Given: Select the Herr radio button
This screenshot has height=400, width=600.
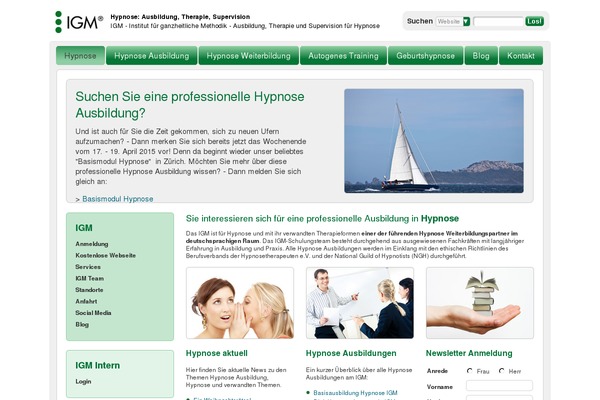Looking at the screenshot, I should point(502,371).
